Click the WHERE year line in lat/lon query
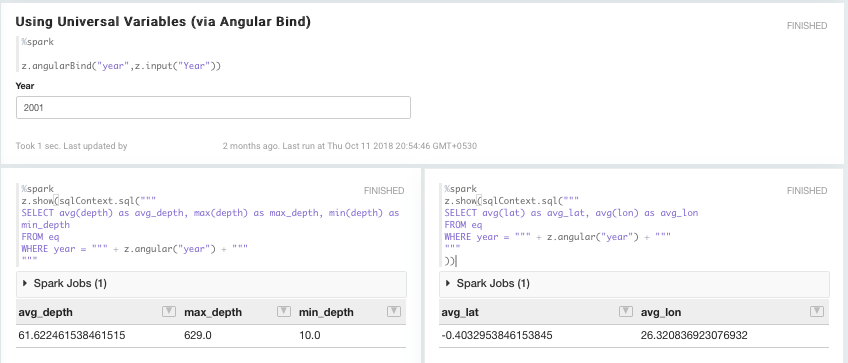848x363 pixels. point(558,236)
